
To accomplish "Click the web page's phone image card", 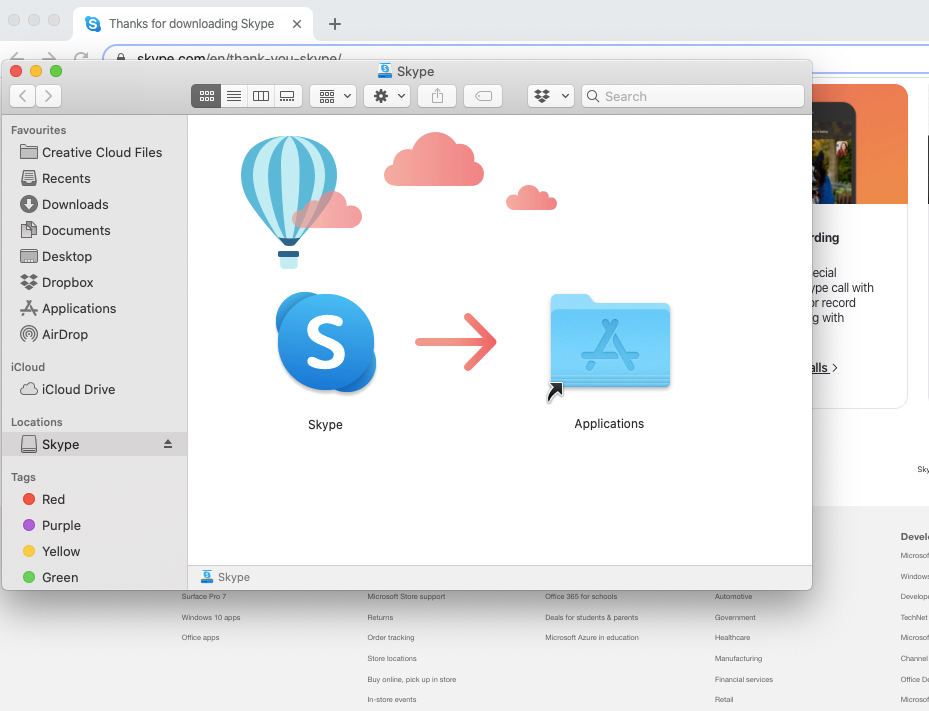I will (860, 144).
